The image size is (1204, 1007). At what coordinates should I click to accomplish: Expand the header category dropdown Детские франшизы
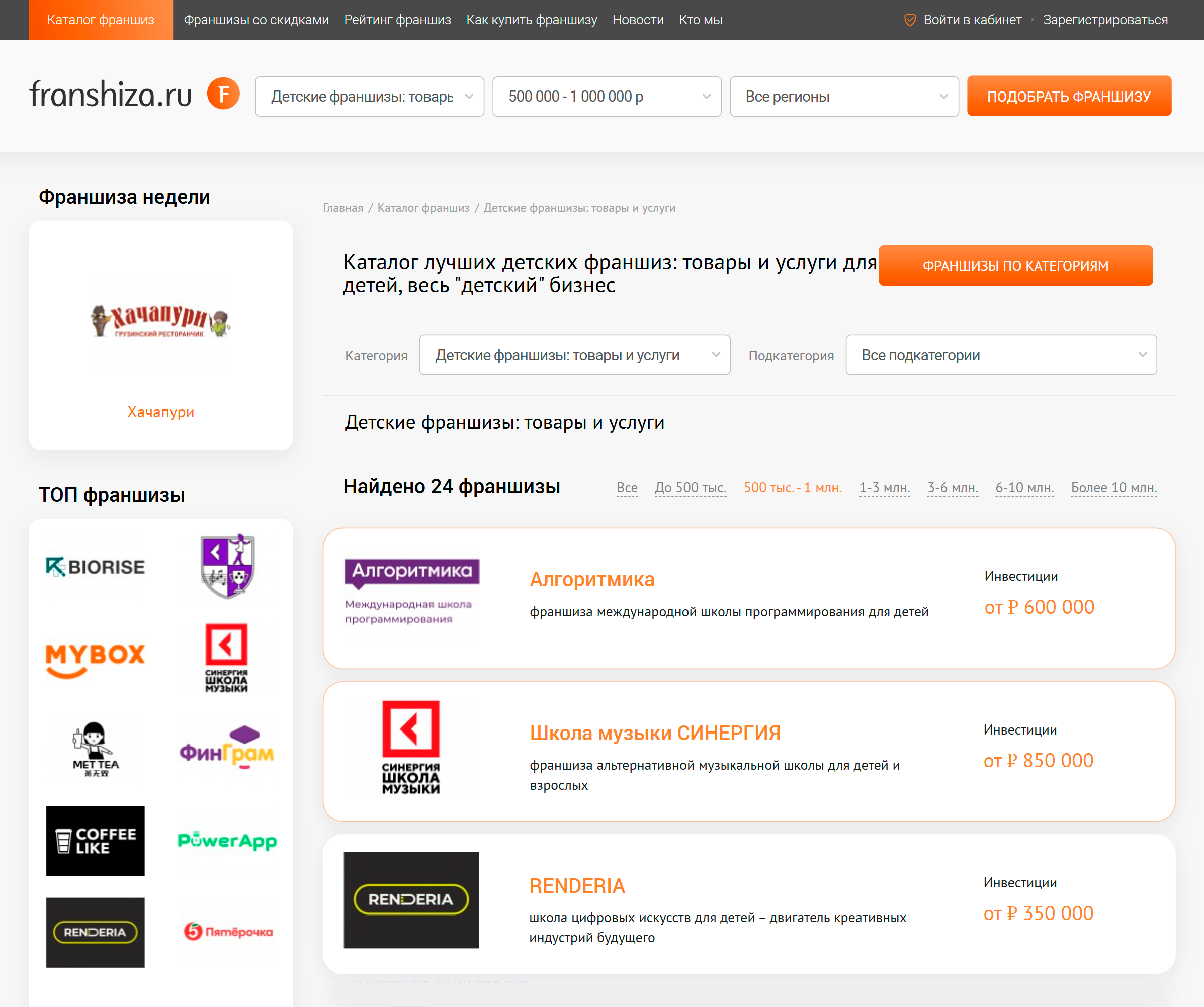(x=370, y=97)
